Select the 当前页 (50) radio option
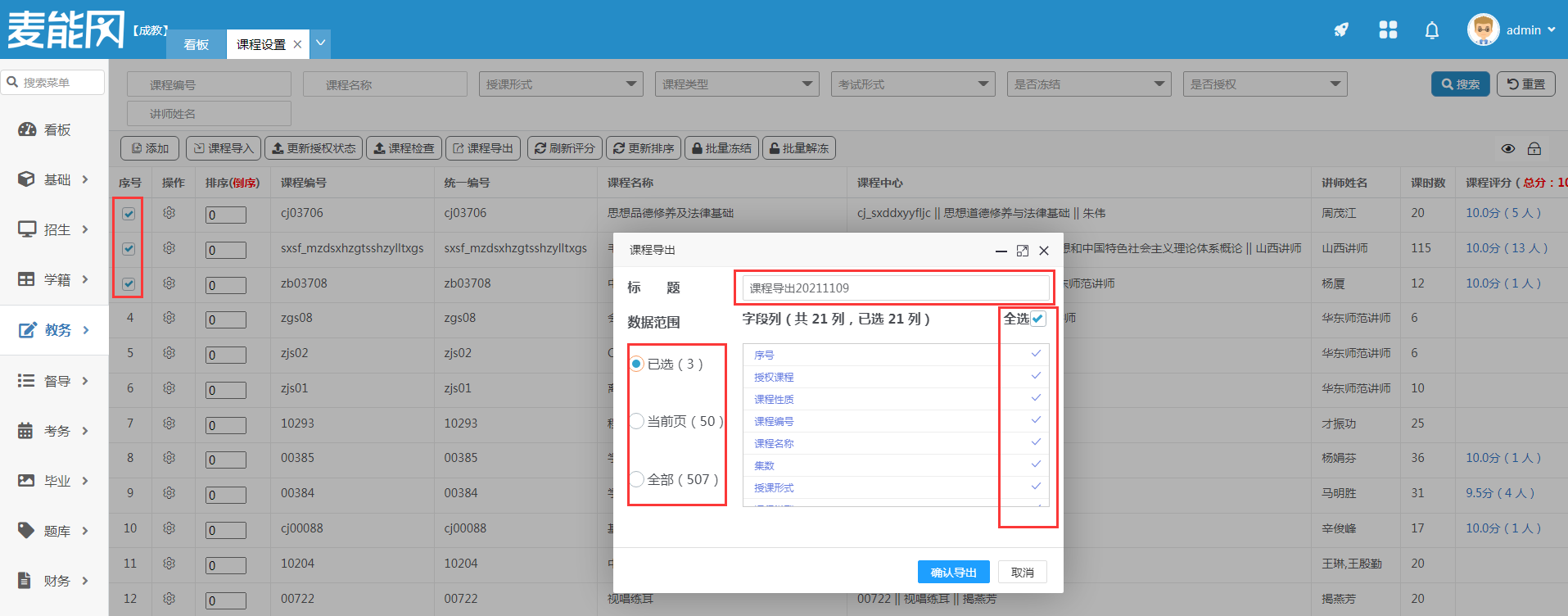Viewport: 1568px width, 616px height. pos(637,421)
